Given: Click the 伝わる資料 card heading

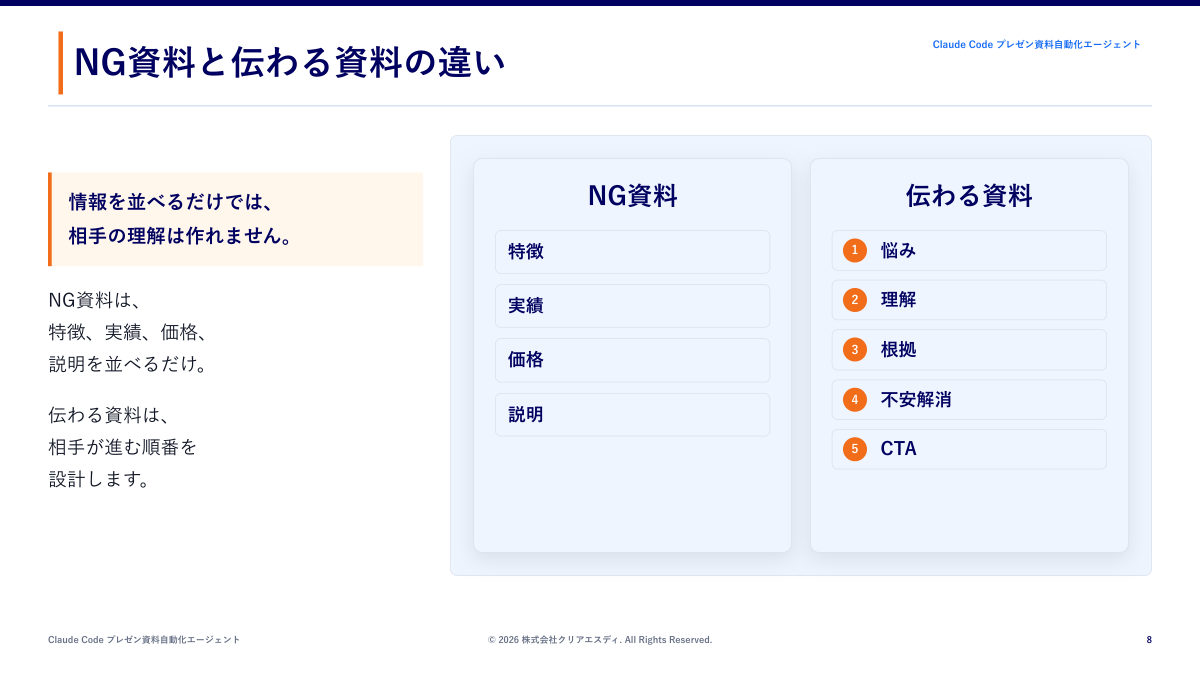Looking at the screenshot, I should 969,196.
